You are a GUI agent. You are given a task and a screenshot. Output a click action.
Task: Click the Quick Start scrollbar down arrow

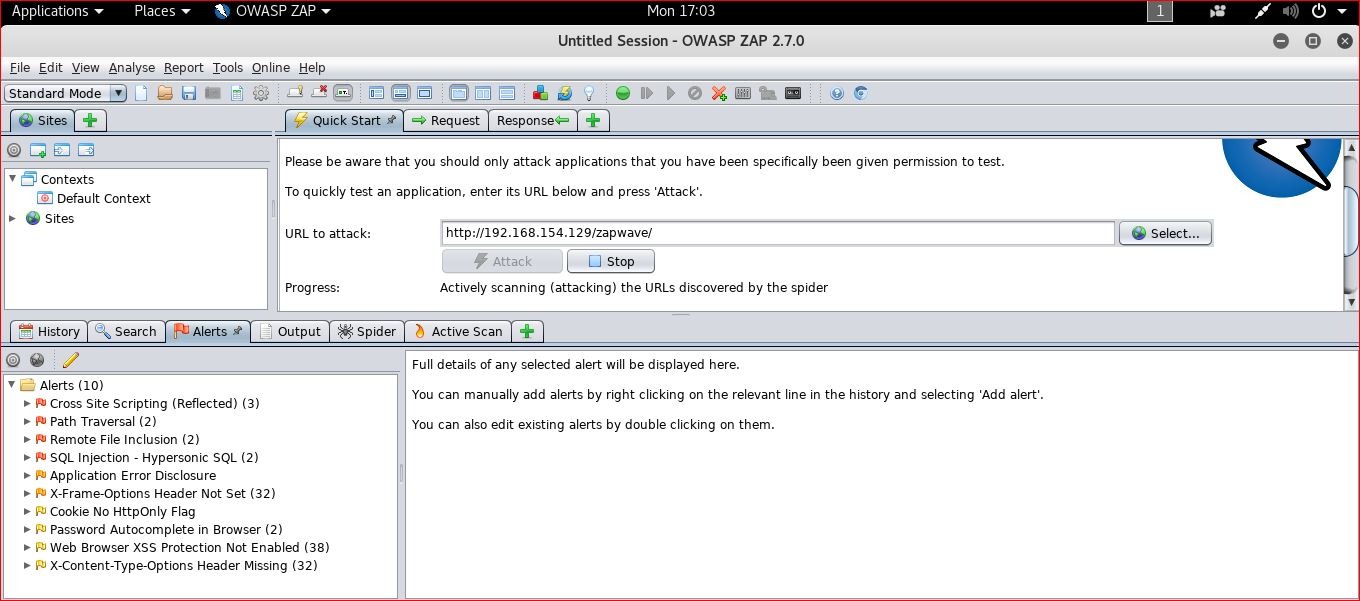pyautogui.click(x=1351, y=302)
